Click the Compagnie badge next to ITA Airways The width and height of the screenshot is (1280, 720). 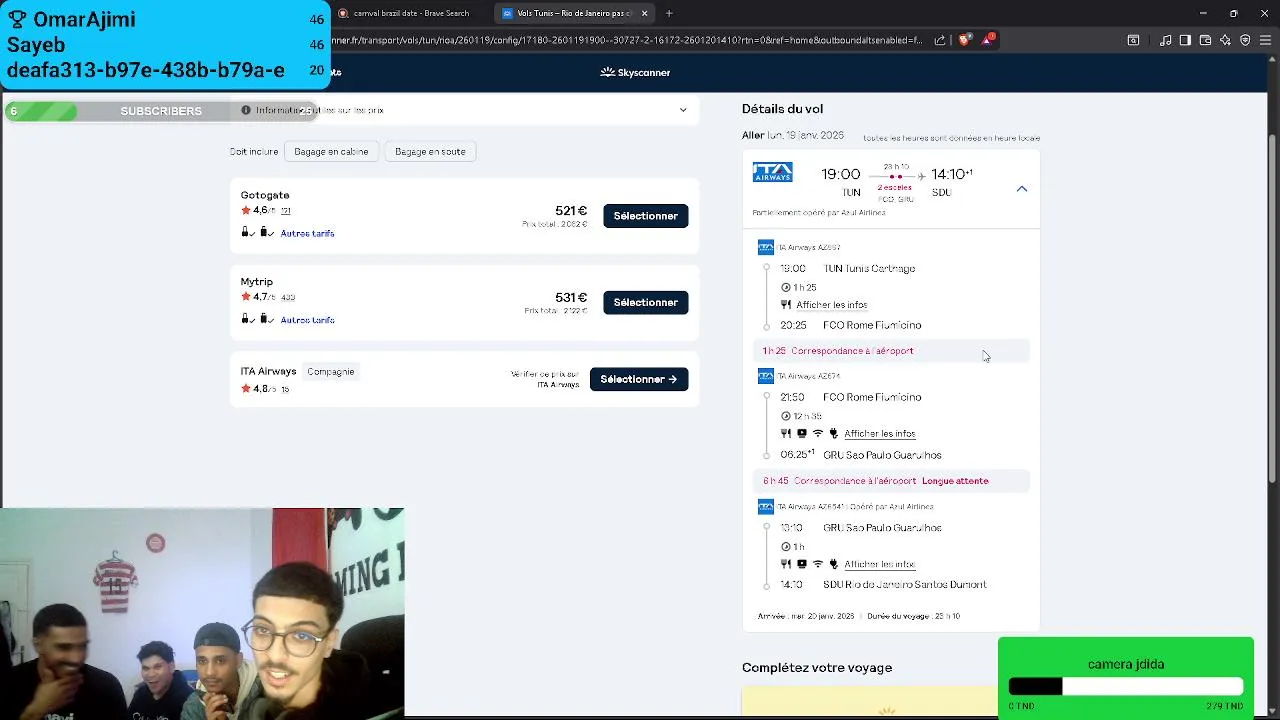330,371
